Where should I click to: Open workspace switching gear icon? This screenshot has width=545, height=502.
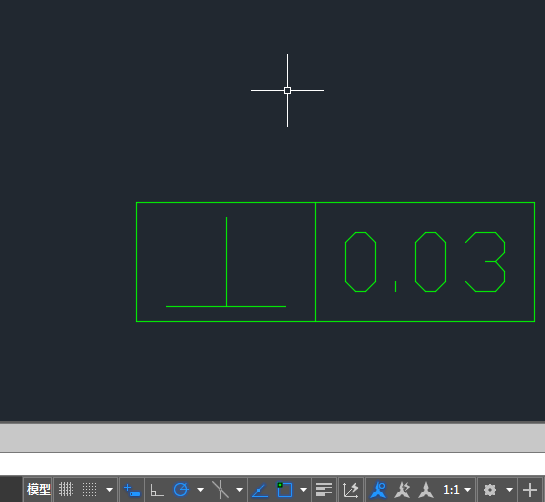click(490, 490)
